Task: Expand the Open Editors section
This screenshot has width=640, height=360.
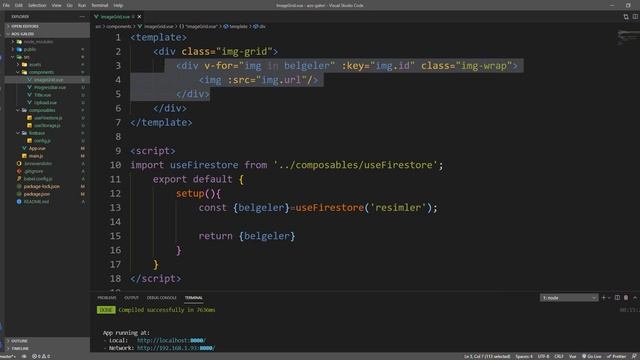Action: [x=47, y=26]
